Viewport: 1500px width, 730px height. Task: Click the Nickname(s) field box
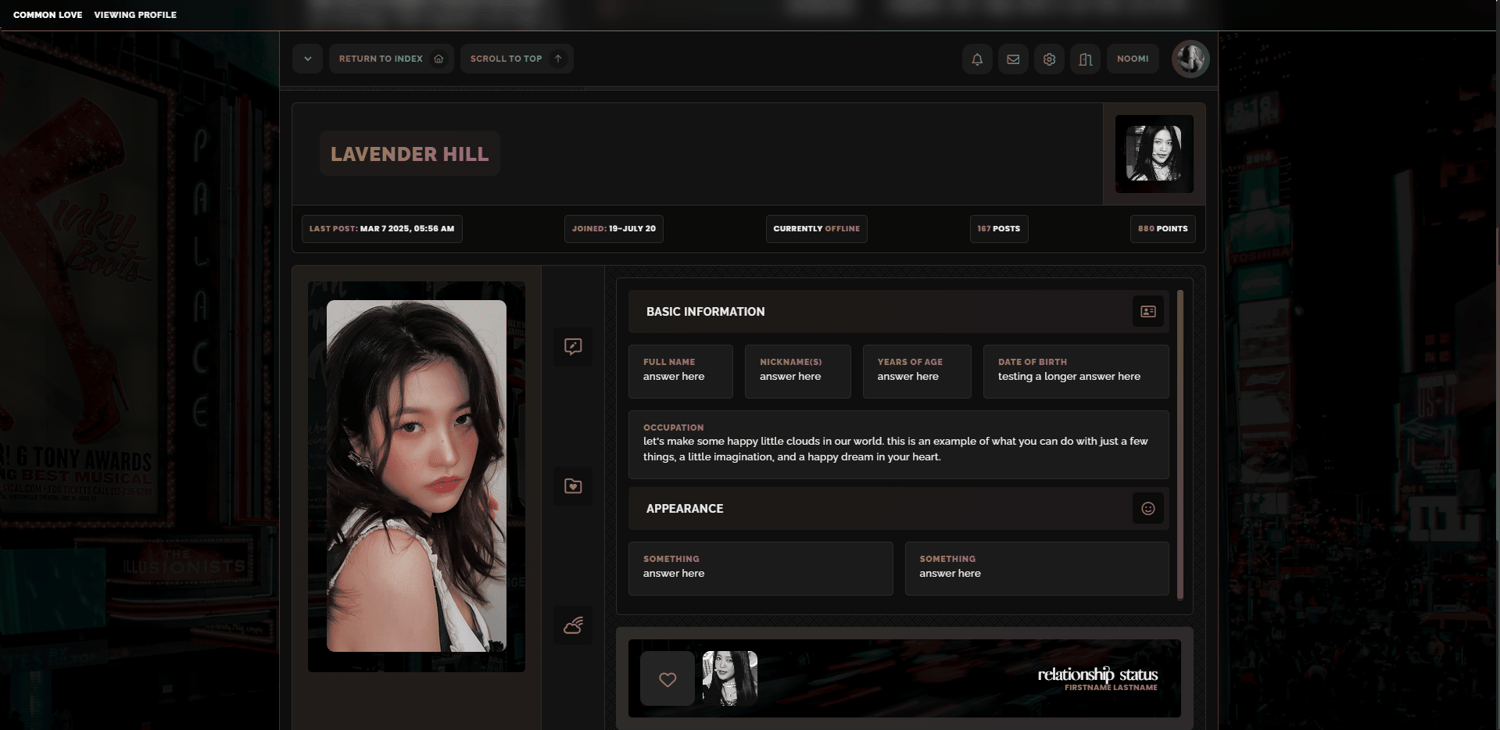tap(798, 372)
